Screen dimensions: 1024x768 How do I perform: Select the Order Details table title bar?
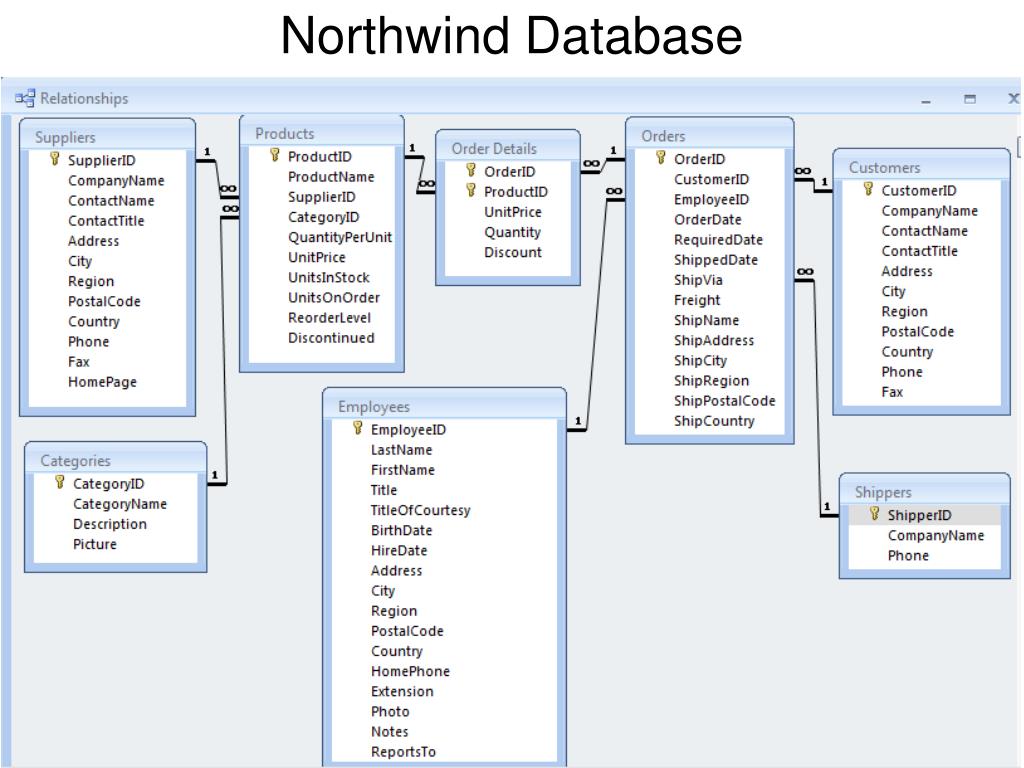(508, 148)
